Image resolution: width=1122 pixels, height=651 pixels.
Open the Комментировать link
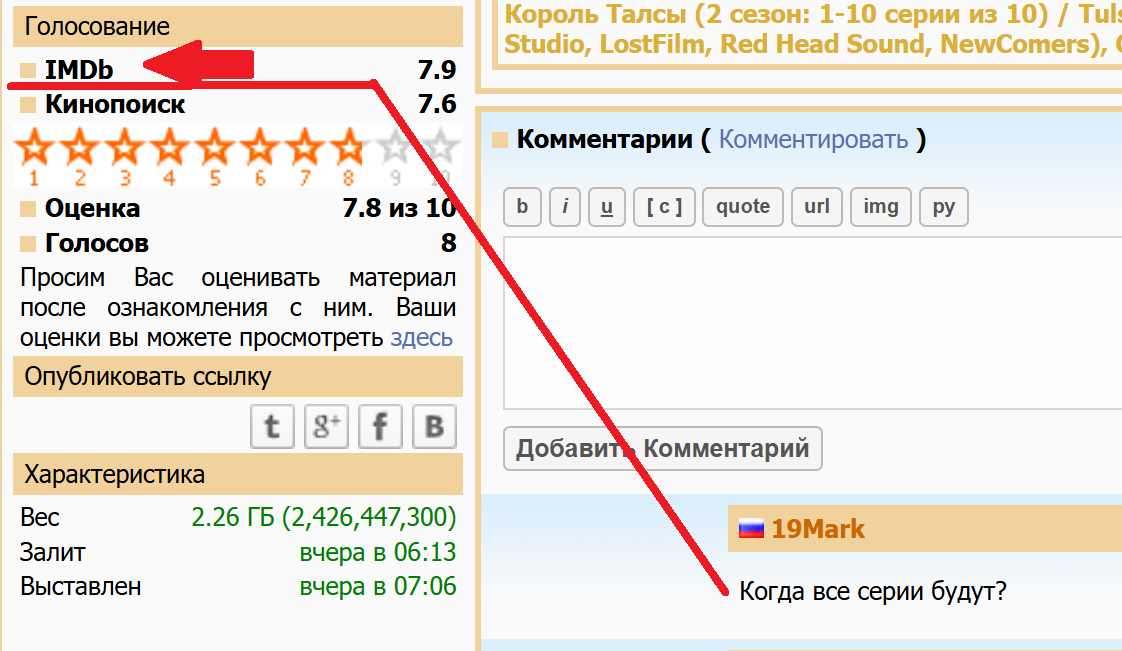pyautogui.click(x=813, y=139)
